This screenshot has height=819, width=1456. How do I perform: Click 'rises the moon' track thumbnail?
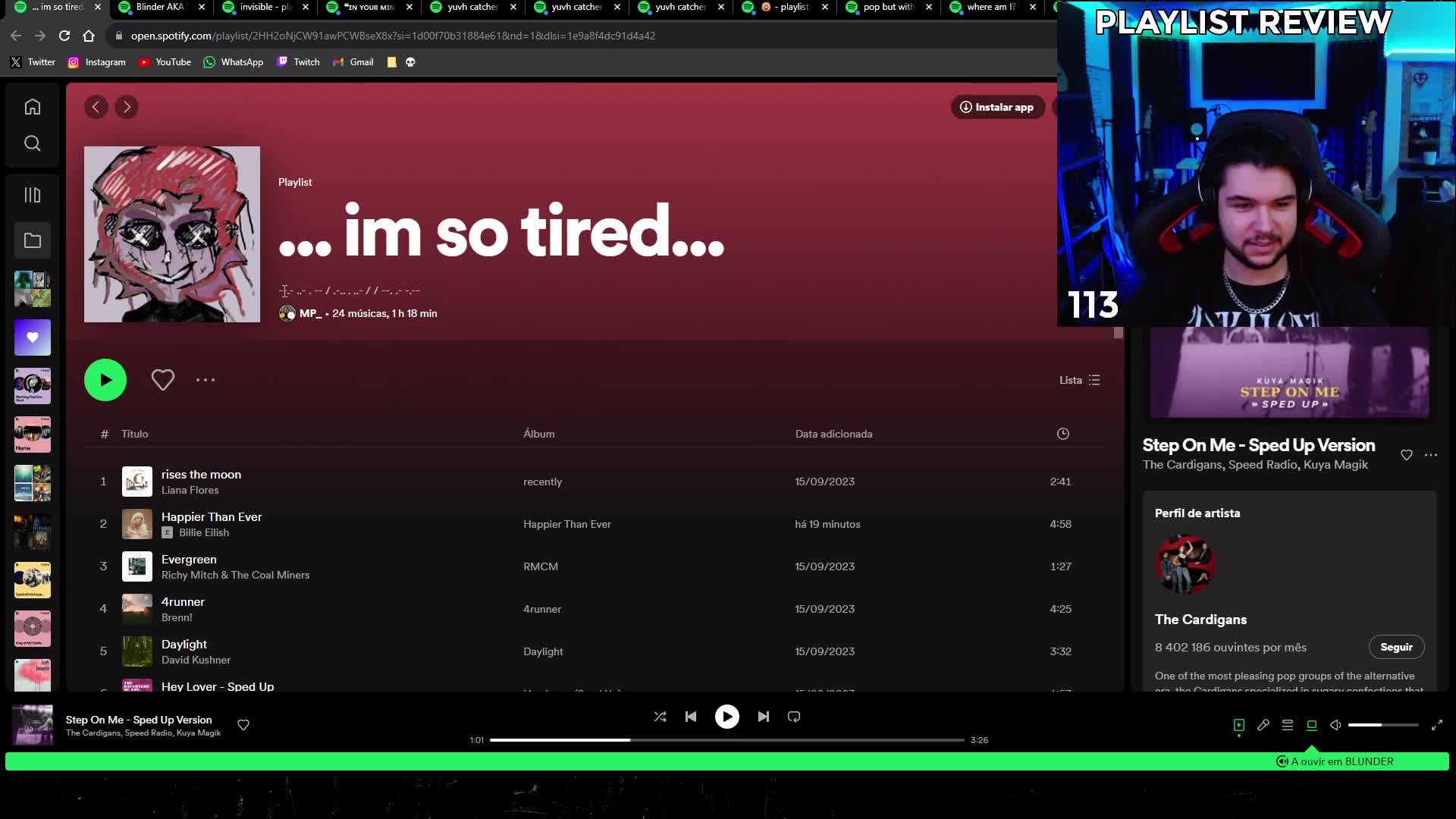pos(137,482)
